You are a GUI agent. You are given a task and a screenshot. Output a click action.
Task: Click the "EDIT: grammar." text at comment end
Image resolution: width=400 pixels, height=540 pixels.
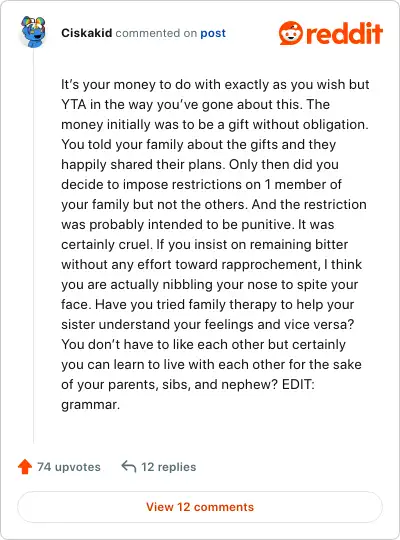pos(188,394)
